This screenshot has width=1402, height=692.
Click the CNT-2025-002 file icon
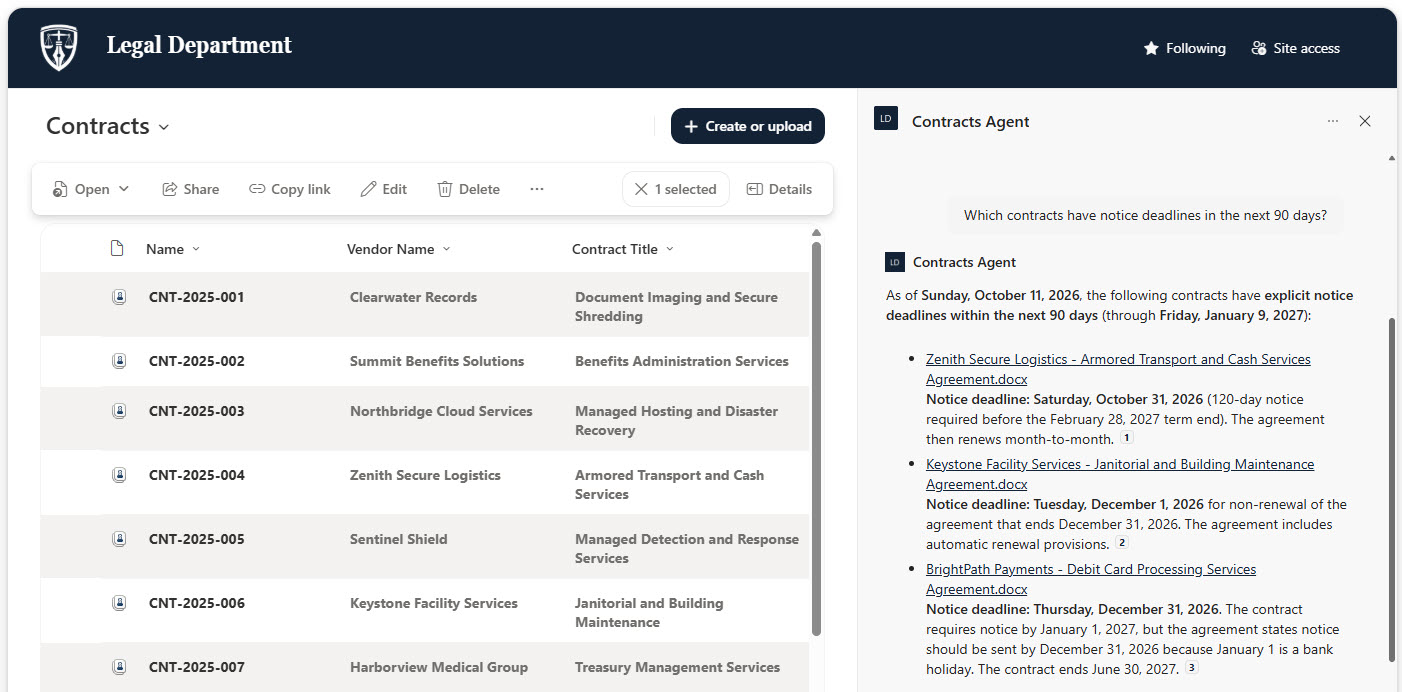(119, 361)
